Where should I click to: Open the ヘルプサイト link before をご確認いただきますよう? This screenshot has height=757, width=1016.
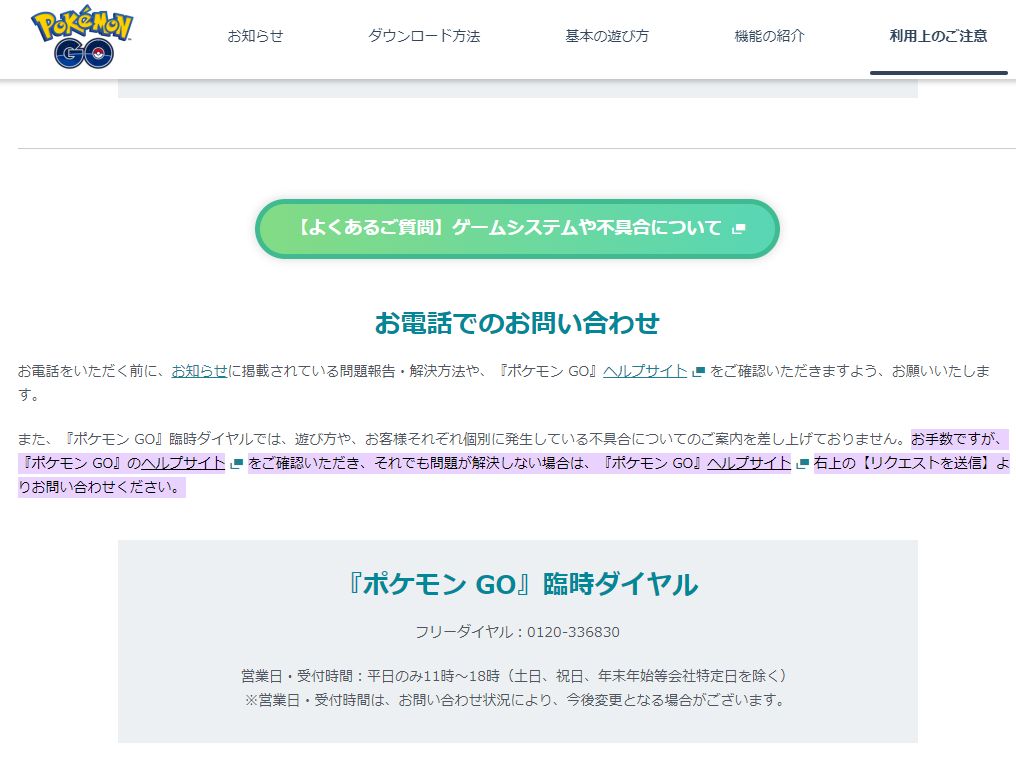[x=645, y=371]
